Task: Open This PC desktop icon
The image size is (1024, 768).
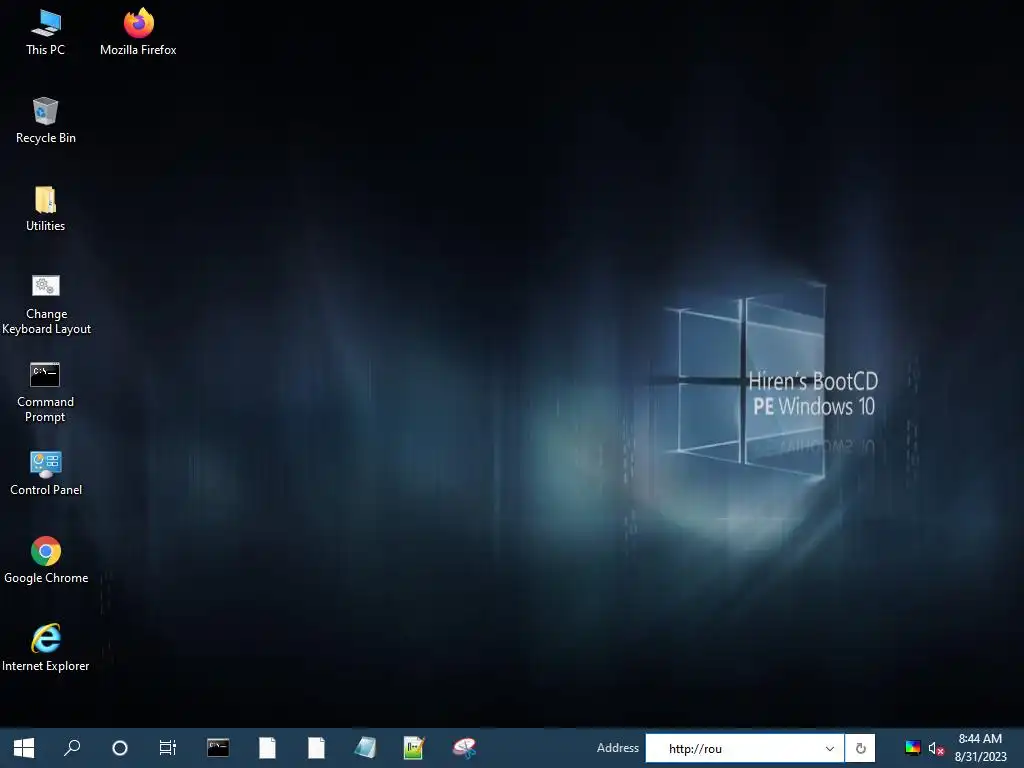Action: (x=46, y=33)
